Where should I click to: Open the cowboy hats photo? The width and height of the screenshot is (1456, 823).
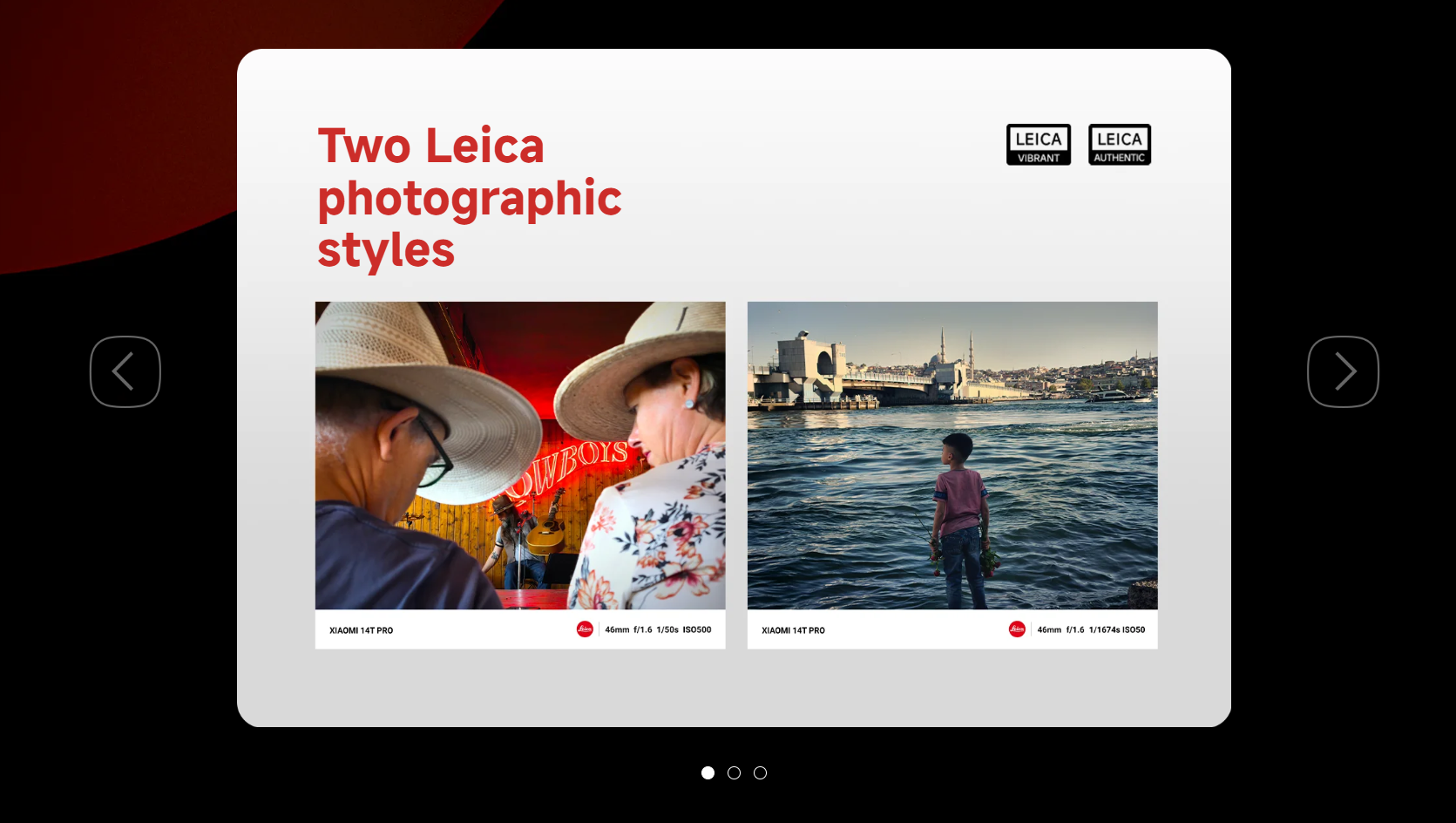520,455
